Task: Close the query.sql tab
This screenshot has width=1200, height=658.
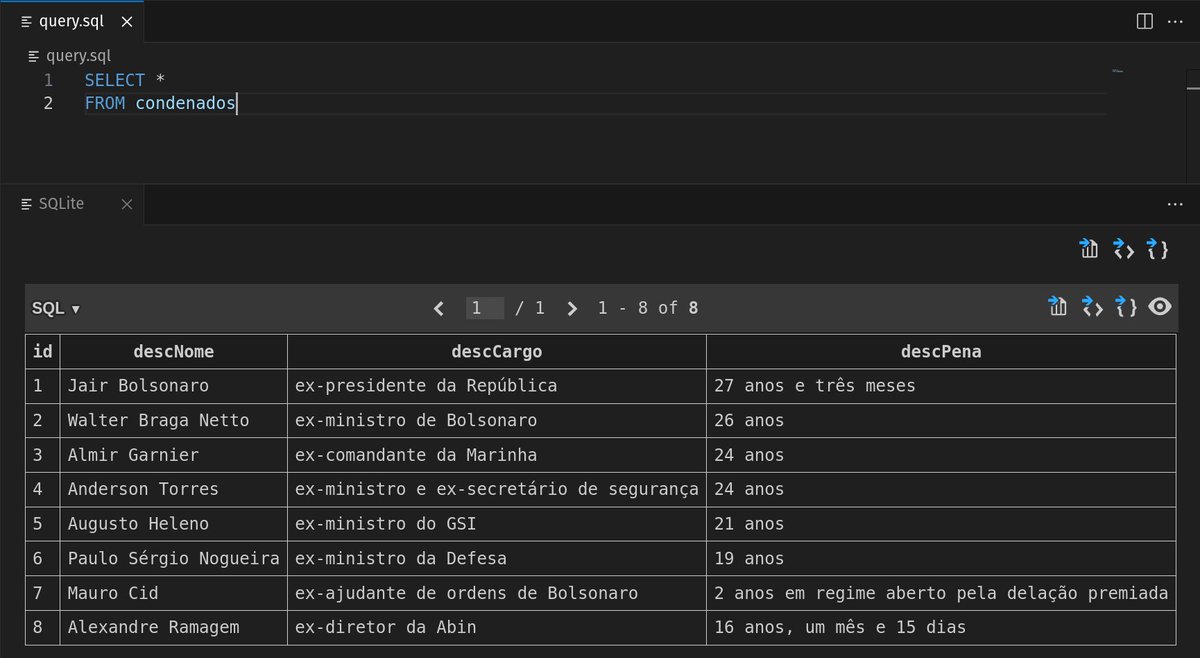Action: [125, 20]
